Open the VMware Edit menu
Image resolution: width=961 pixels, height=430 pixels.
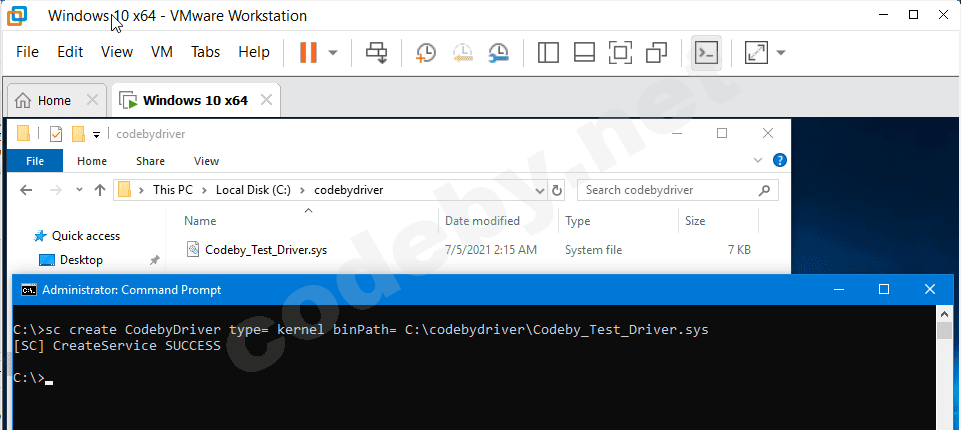70,52
